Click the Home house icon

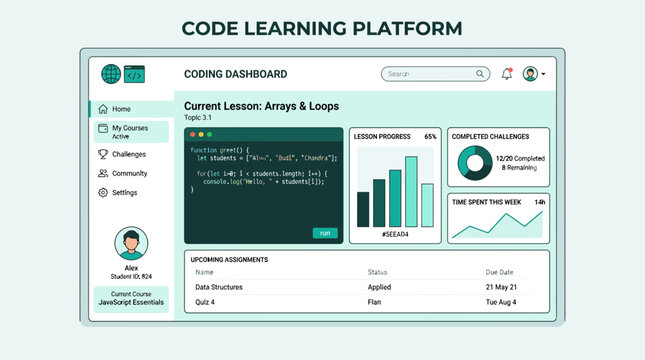(103, 109)
